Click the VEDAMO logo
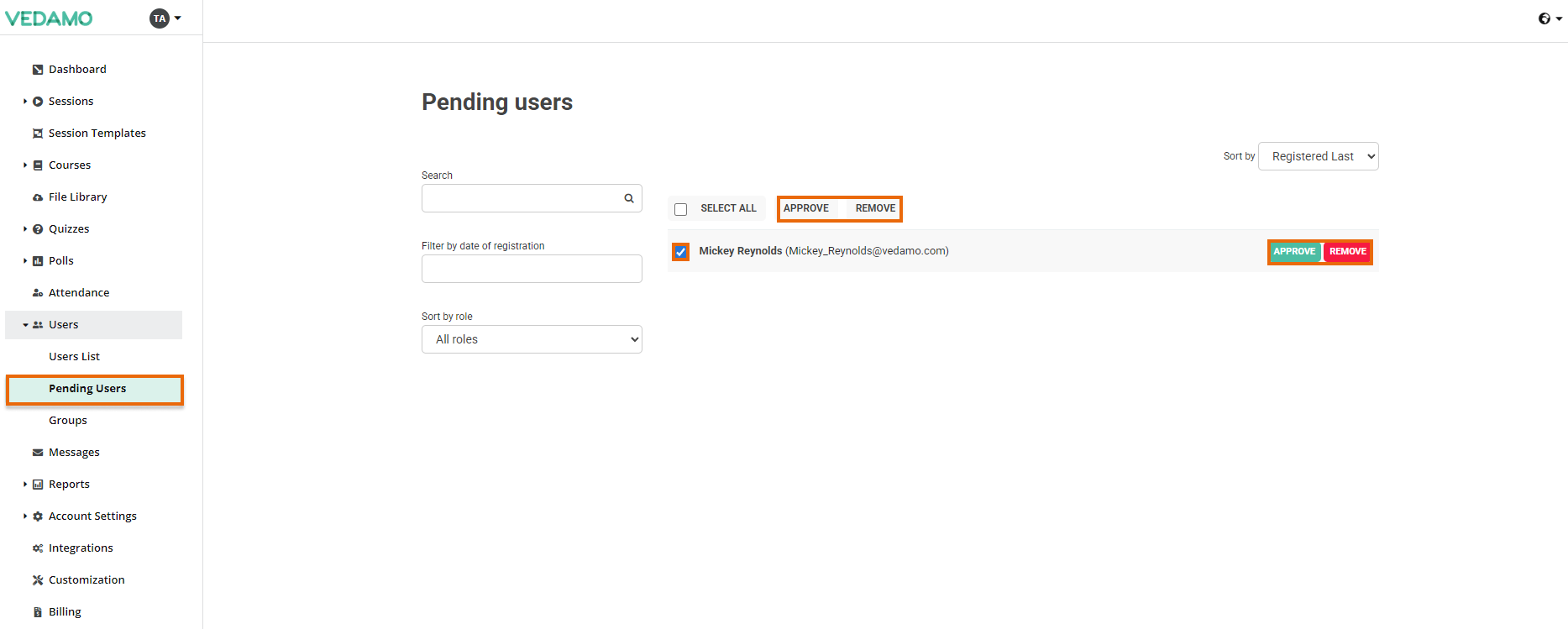The image size is (1568, 629). (49, 18)
